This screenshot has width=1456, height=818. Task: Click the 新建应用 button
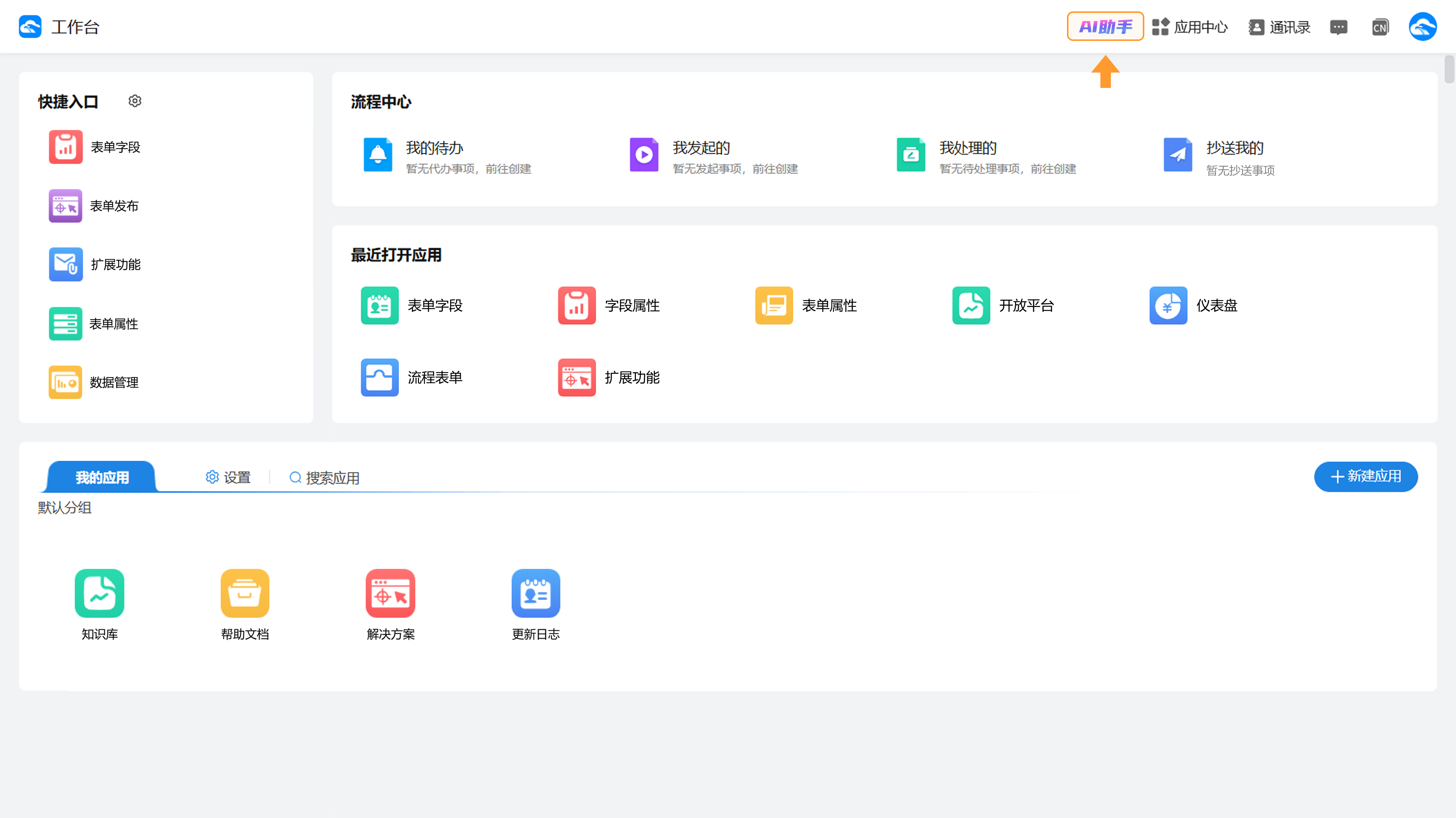[1365, 477]
